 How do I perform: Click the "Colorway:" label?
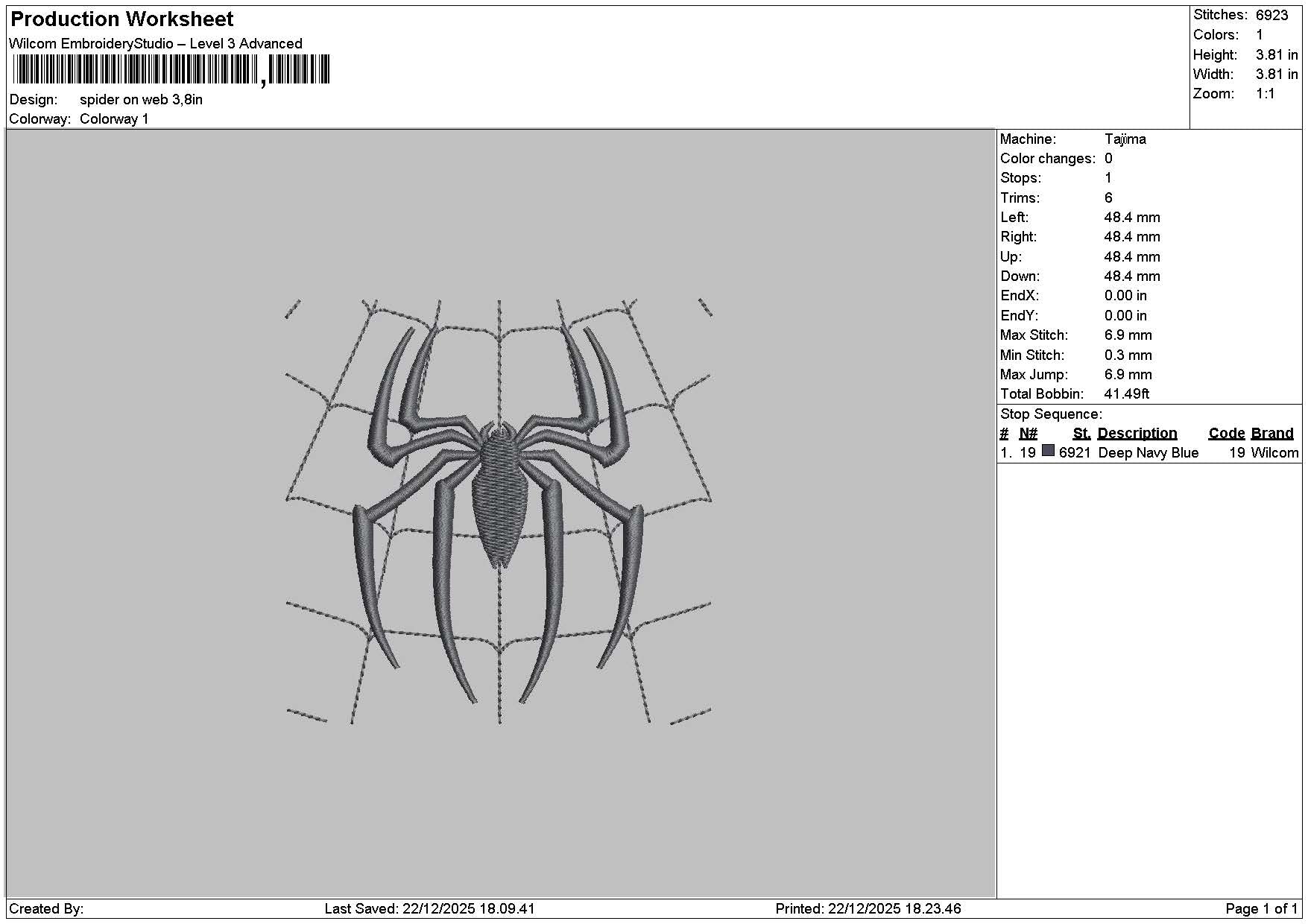click(x=40, y=119)
